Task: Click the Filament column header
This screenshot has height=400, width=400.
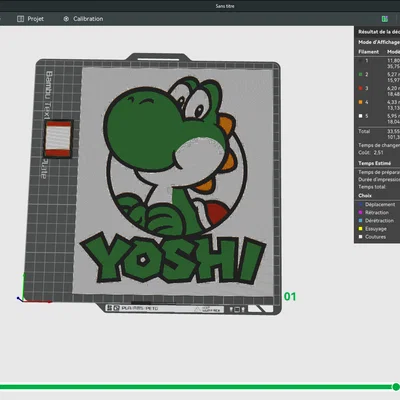Action: [368, 52]
